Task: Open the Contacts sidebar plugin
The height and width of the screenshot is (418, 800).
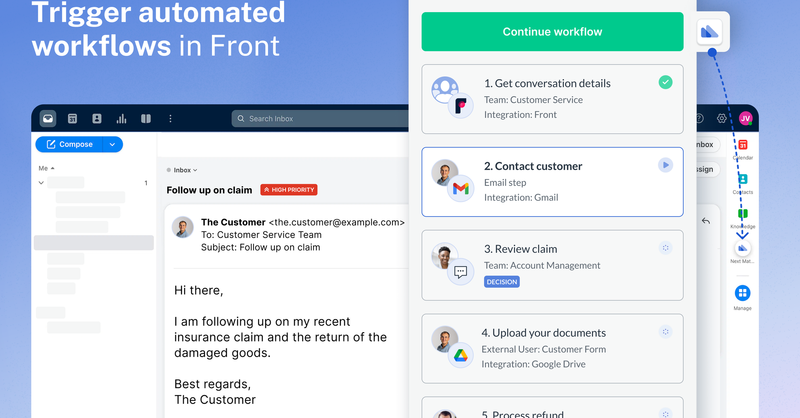Action: click(x=742, y=179)
